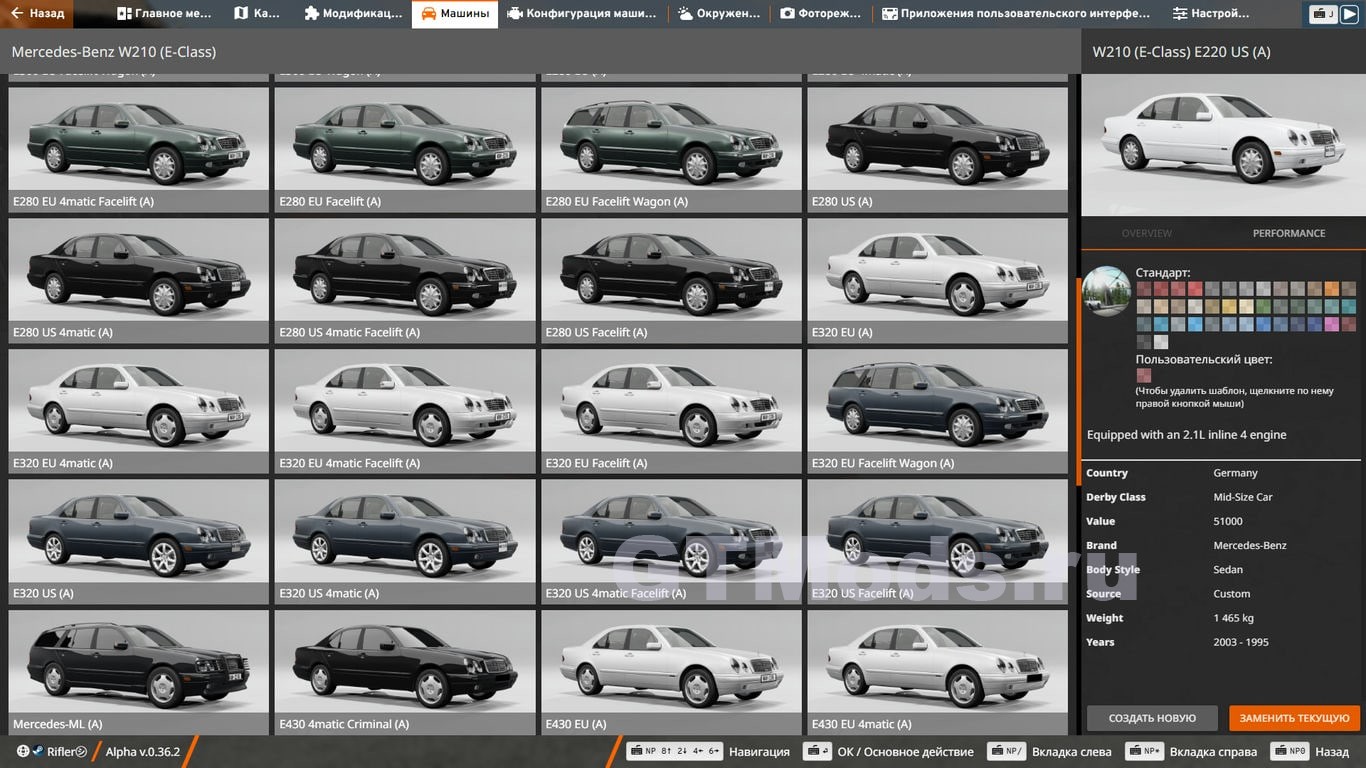Select the E280 US 4matic (A) car

[138, 281]
